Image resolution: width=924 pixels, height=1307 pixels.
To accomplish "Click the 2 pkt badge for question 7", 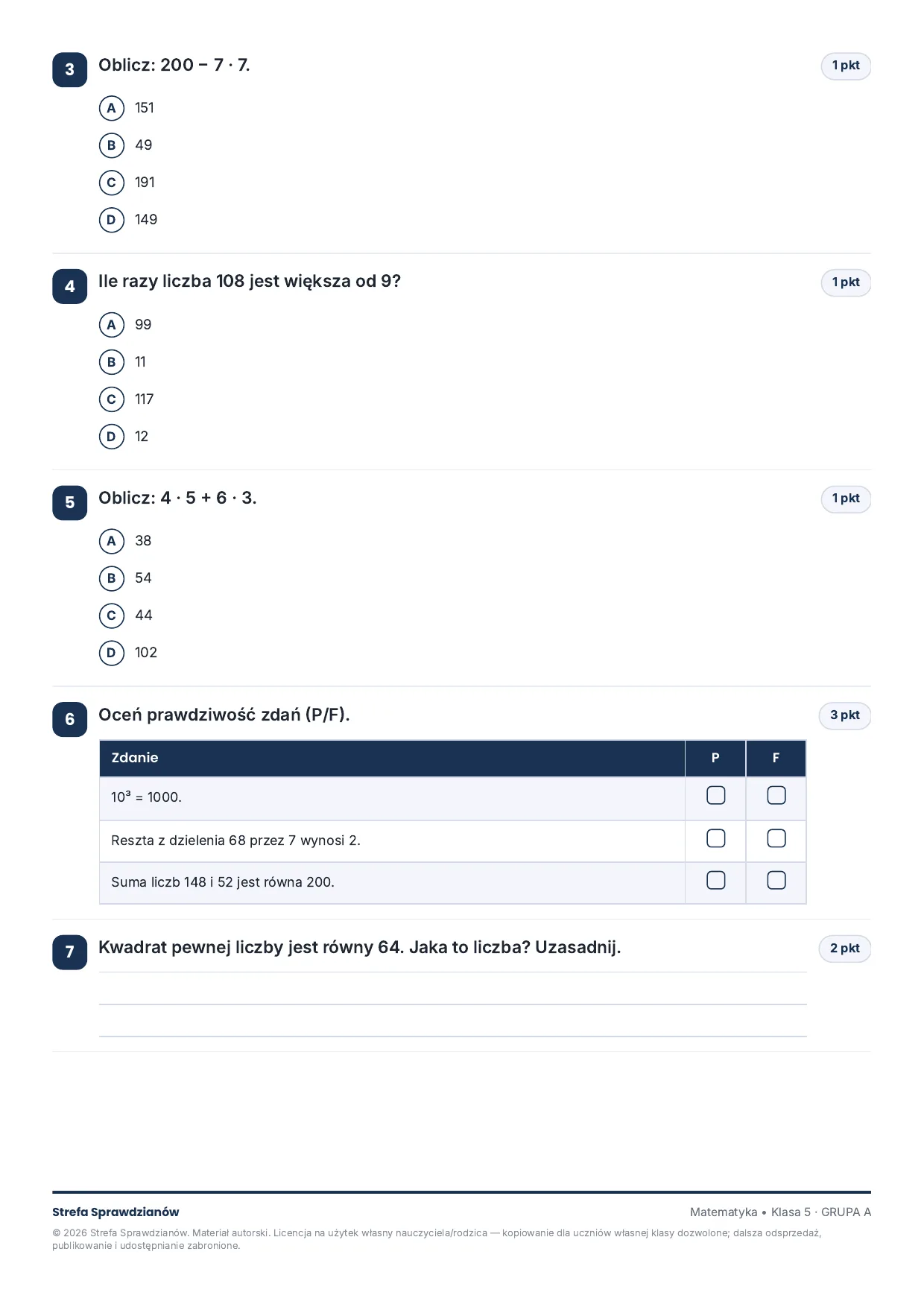I will click(x=845, y=949).
